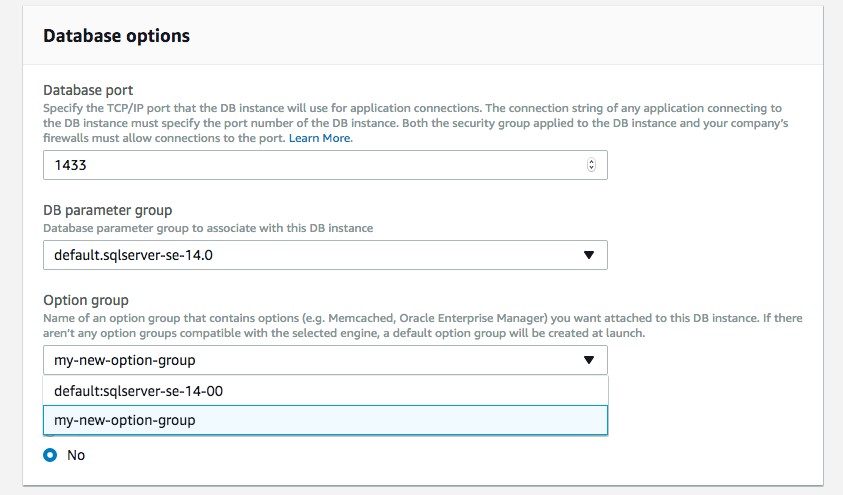The height and width of the screenshot is (495, 843).
Task: Click the Option group dropdown arrow
Action: pos(590,360)
